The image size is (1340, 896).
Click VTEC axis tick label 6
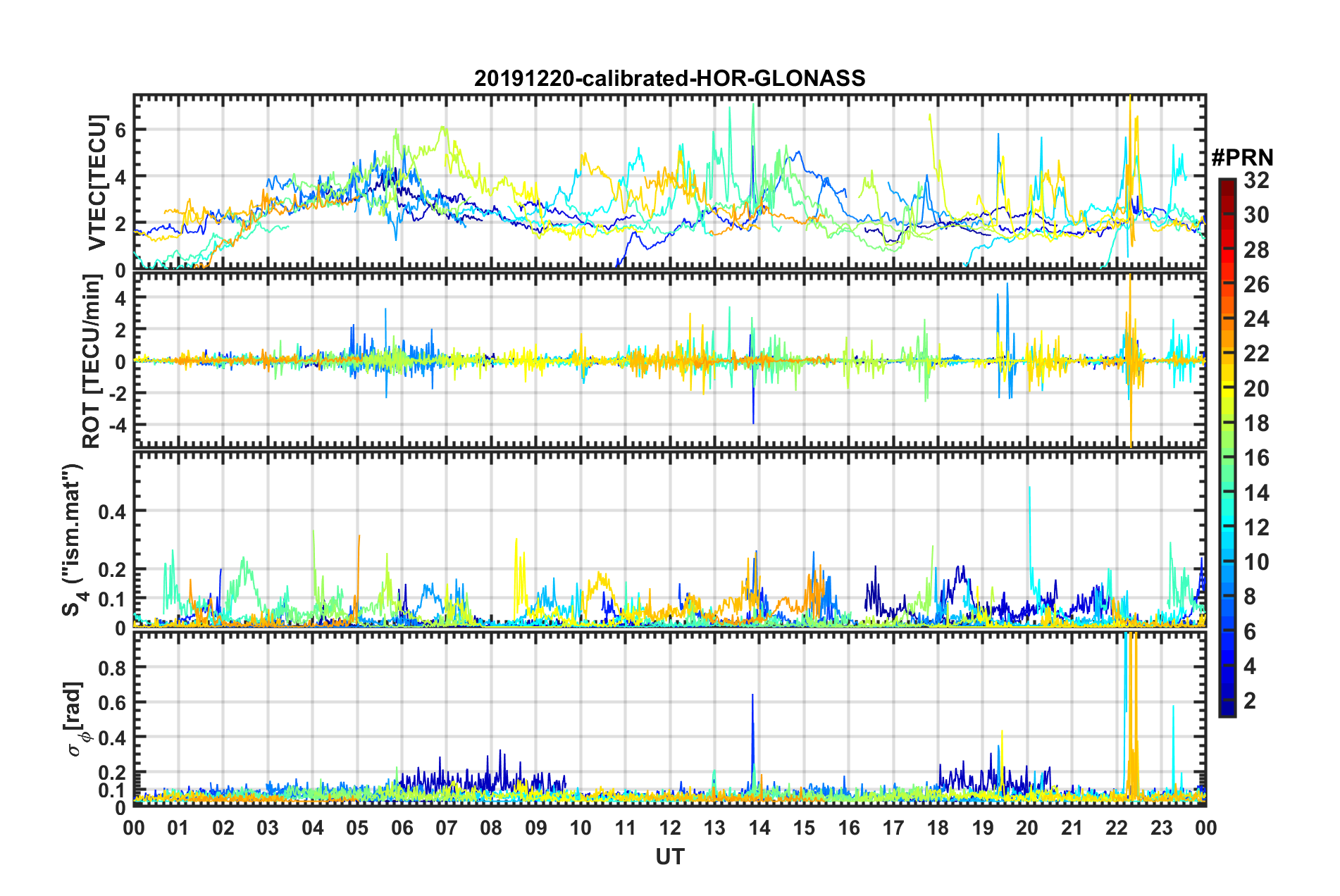pos(120,130)
